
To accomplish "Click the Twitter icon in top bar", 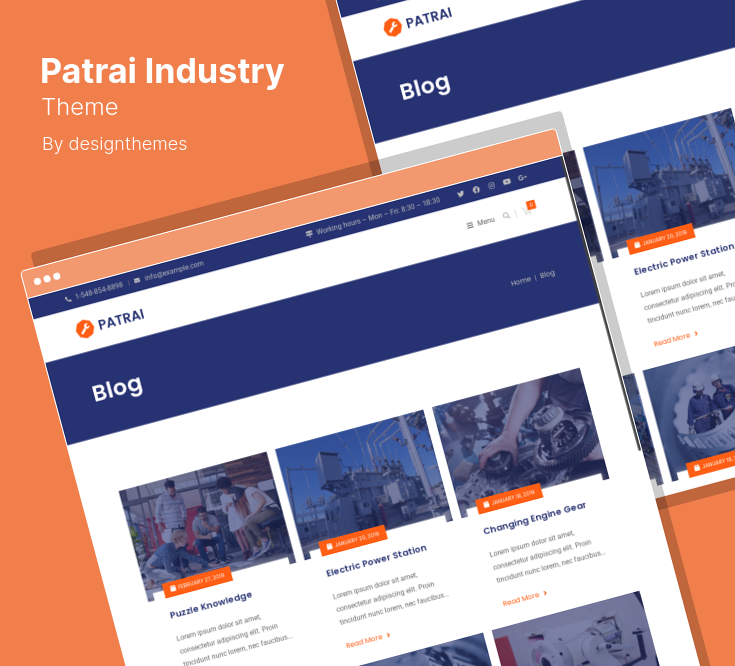I will tap(460, 194).
